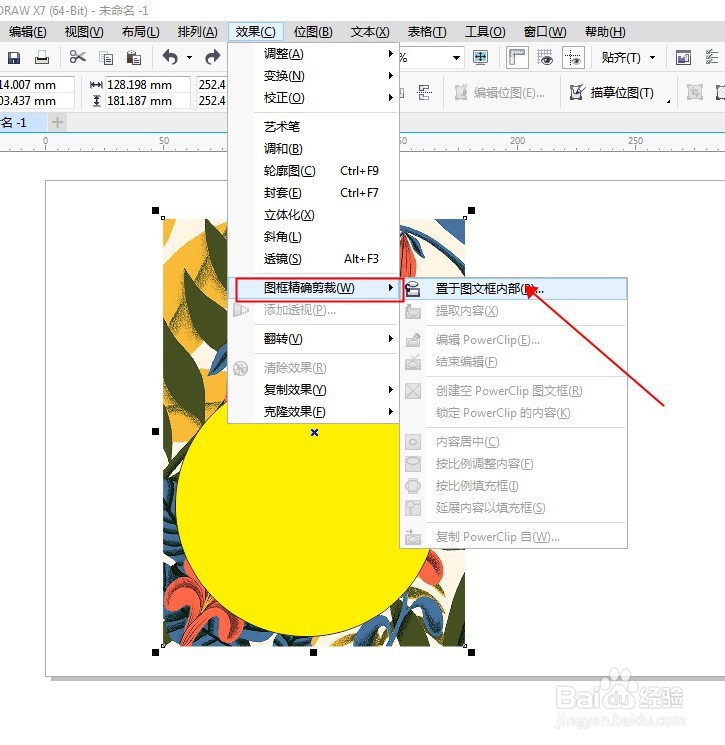Image resolution: width=725 pixels, height=745 pixels.
Task: Click 内容居中(C) submenu entry
Action: pos(514,442)
